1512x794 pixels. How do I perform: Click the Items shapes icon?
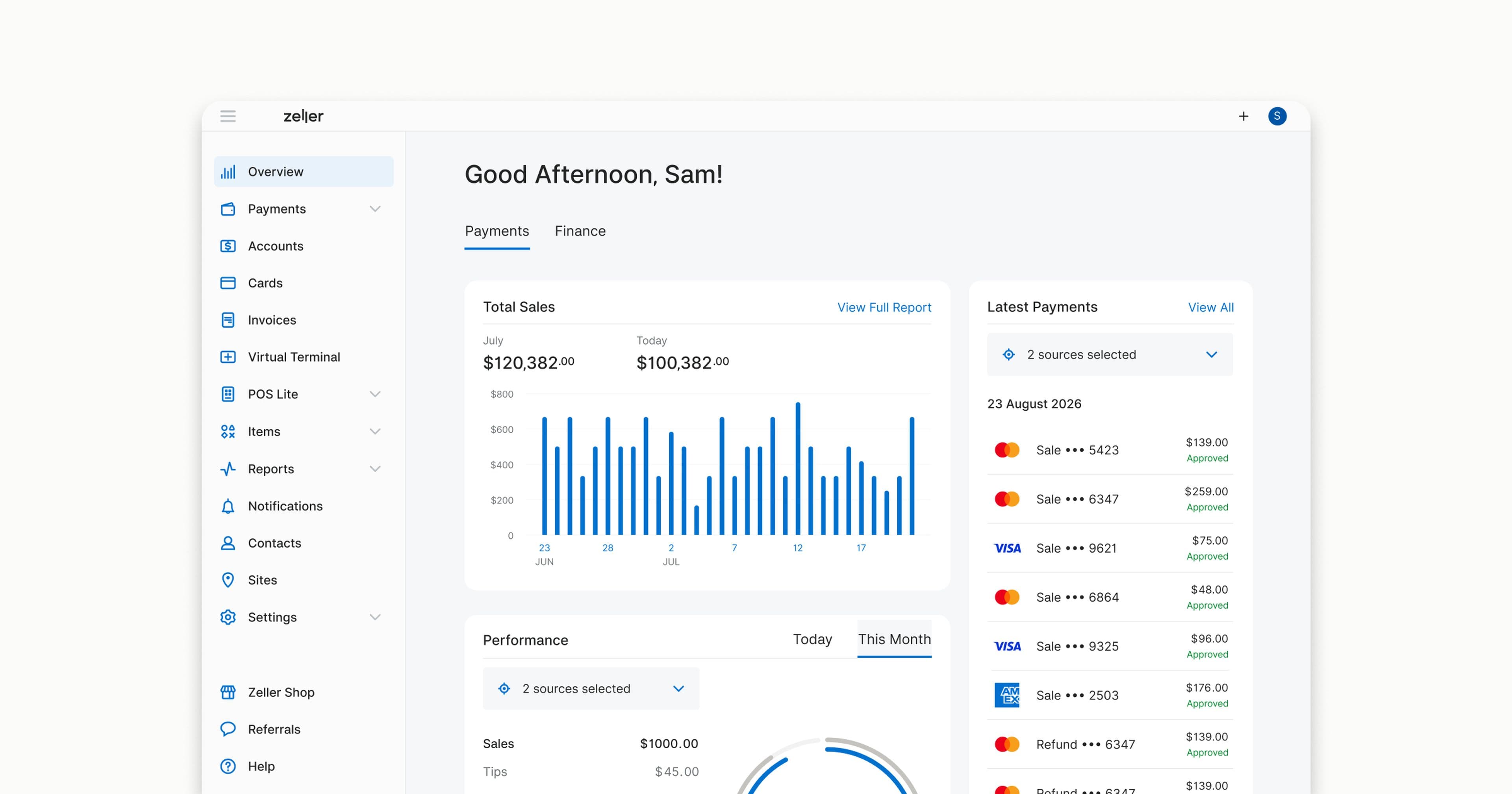pos(228,432)
